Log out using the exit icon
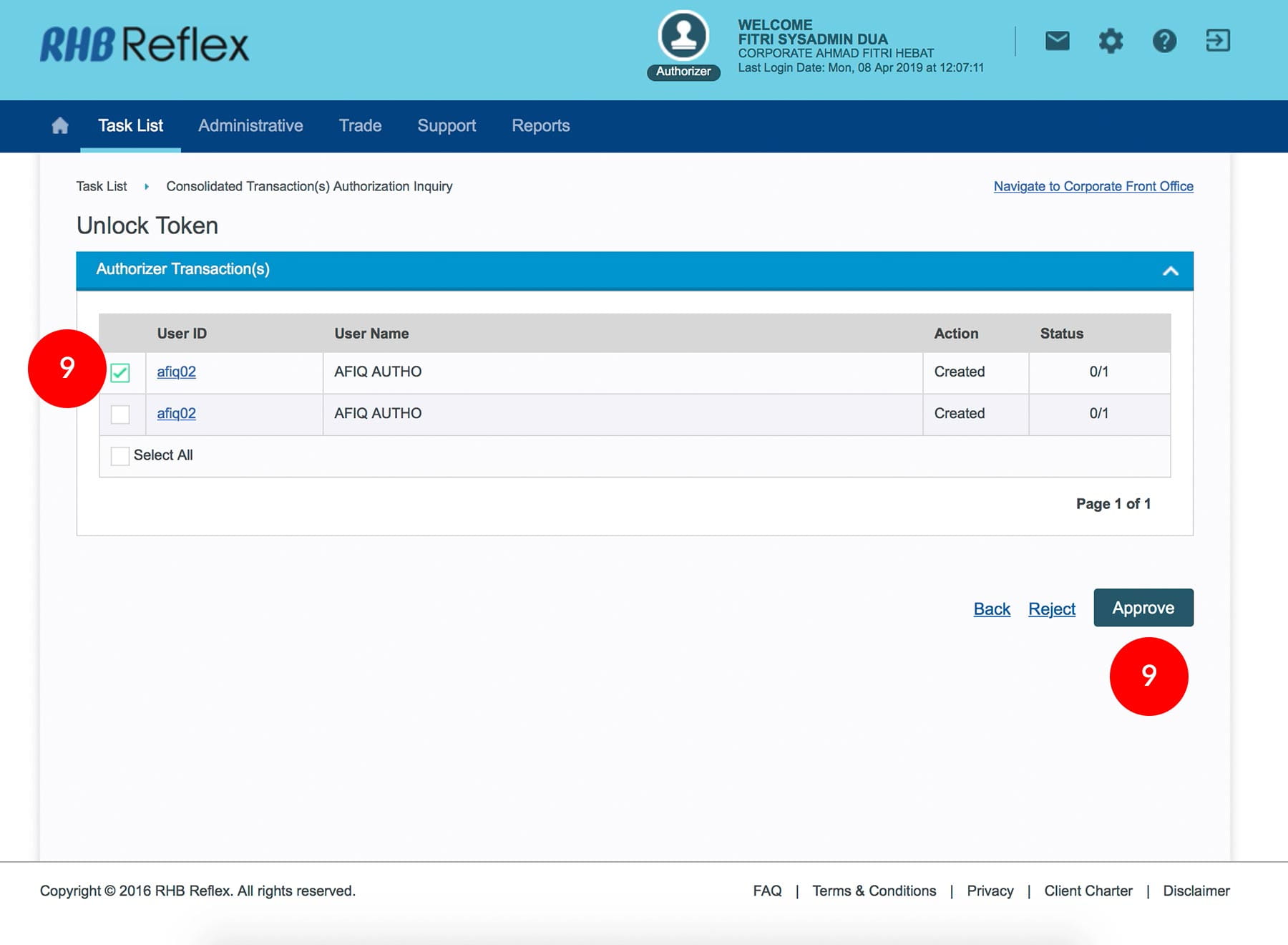Viewport: 1288px width, 945px height. pos(1217,41)
